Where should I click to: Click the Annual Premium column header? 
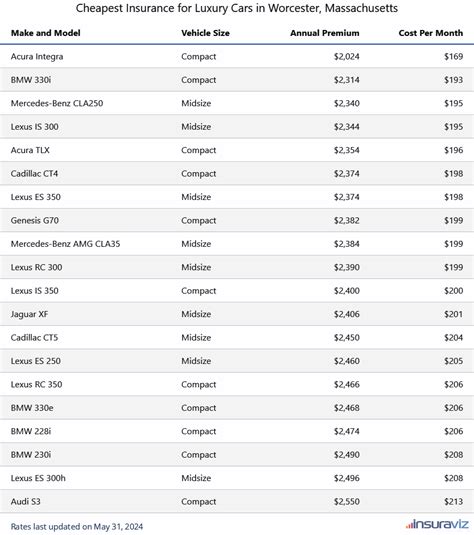pos(325,33)
